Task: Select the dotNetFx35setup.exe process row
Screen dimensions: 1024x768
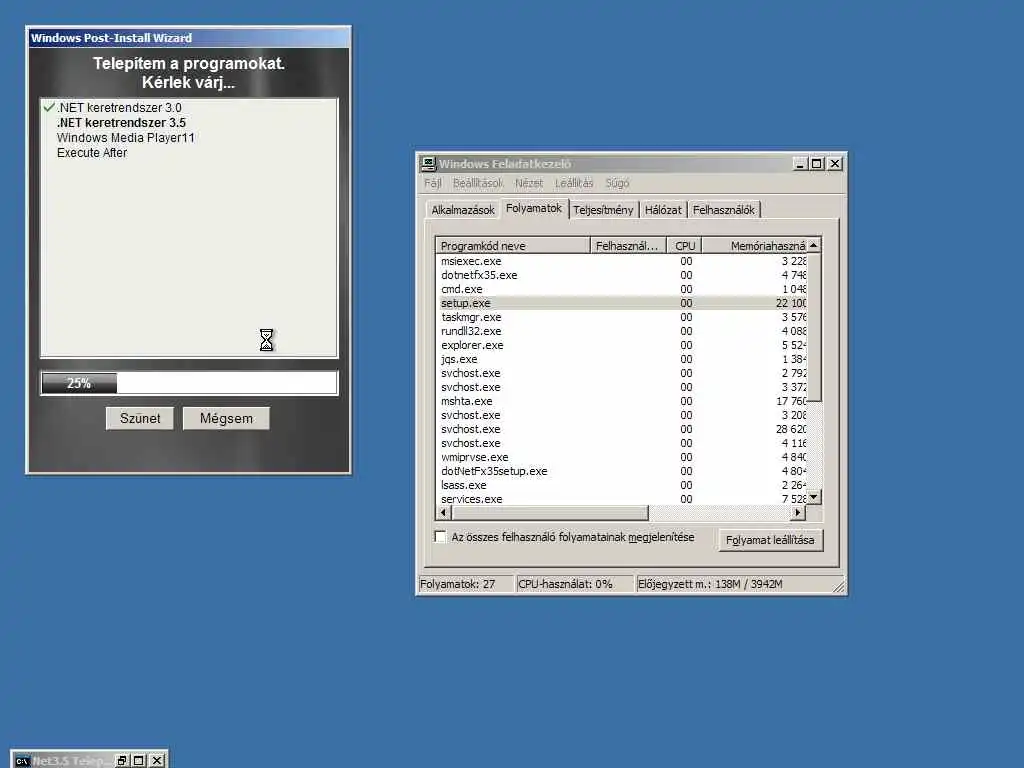Action: tap(621, 472)
